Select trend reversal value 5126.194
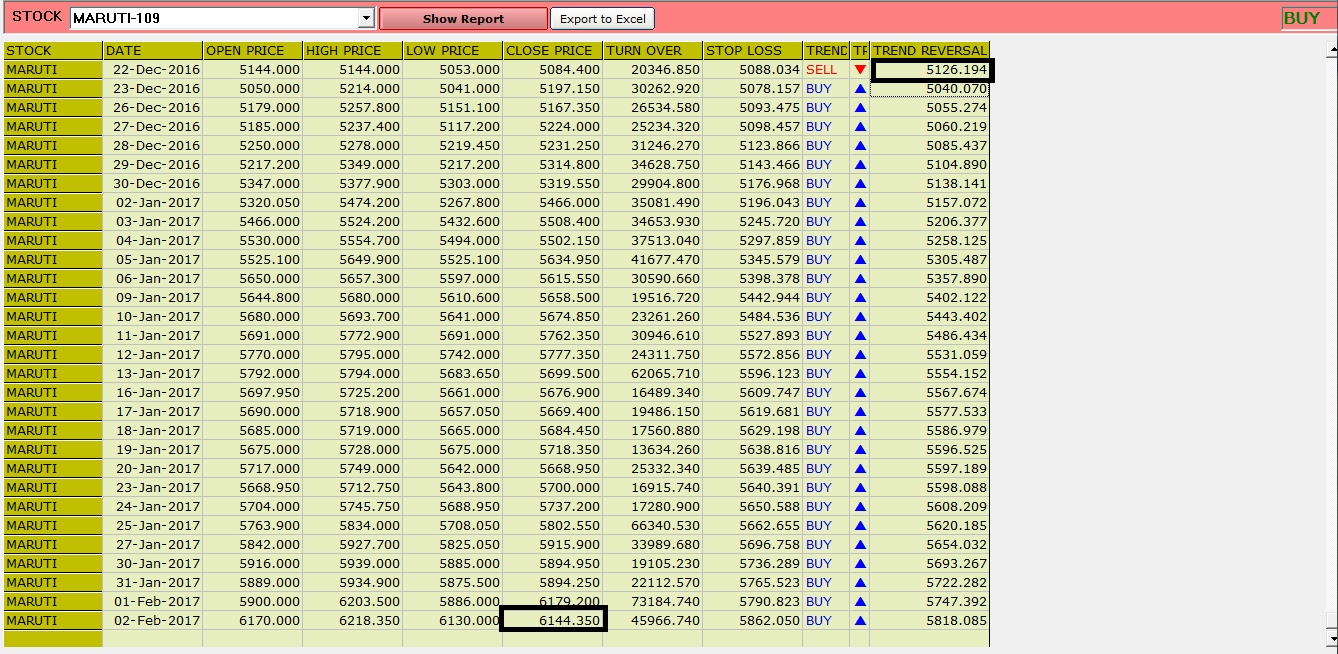Screen dimensions: 1338x654 point(931,70)
